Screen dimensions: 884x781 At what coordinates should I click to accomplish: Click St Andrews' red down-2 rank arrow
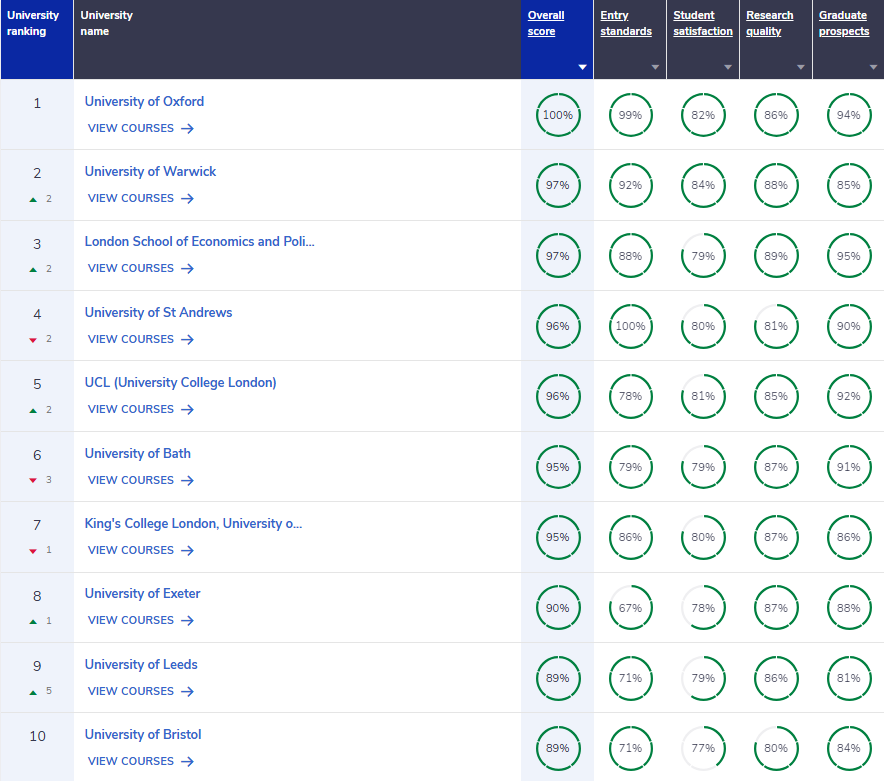tap(33, 339)
